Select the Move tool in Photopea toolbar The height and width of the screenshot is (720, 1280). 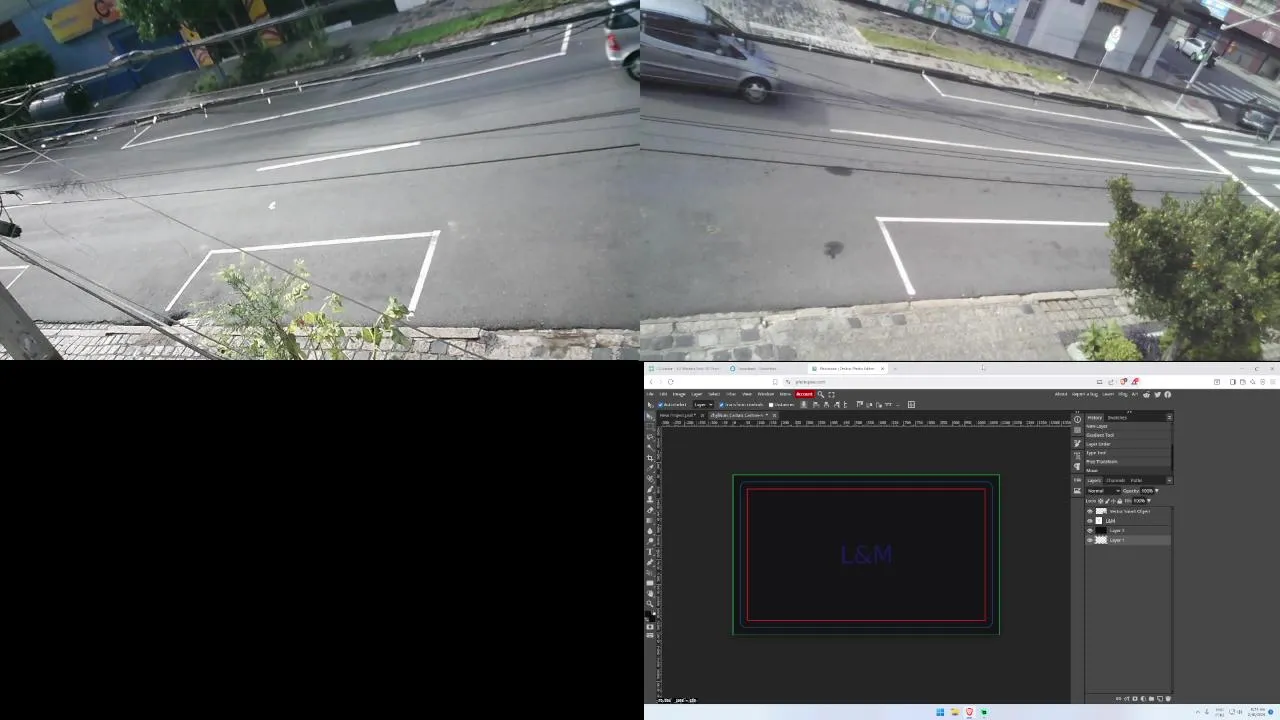pyautogui.click(x=650, y=416)
